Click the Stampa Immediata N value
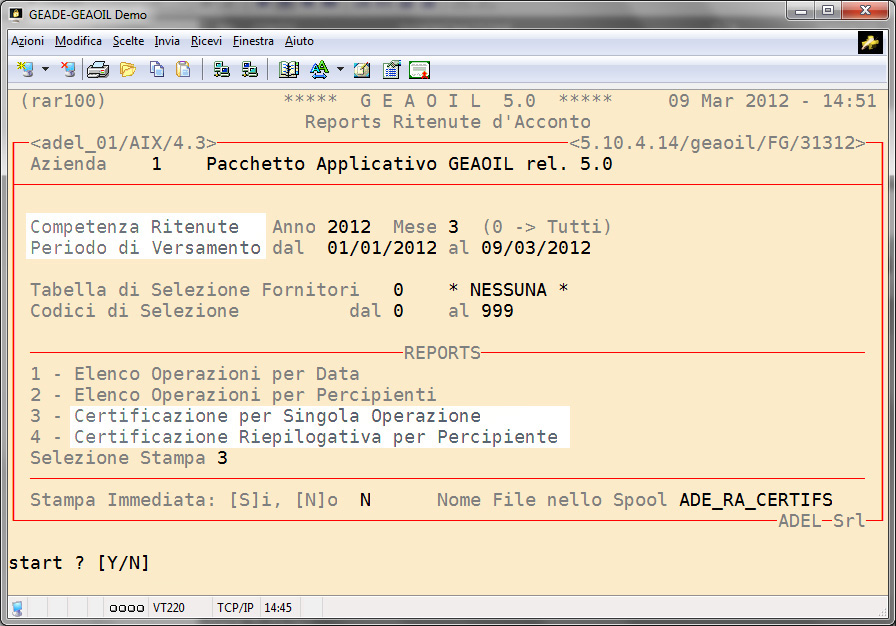This screenshot has height=626, width=896. click(365, 500)
